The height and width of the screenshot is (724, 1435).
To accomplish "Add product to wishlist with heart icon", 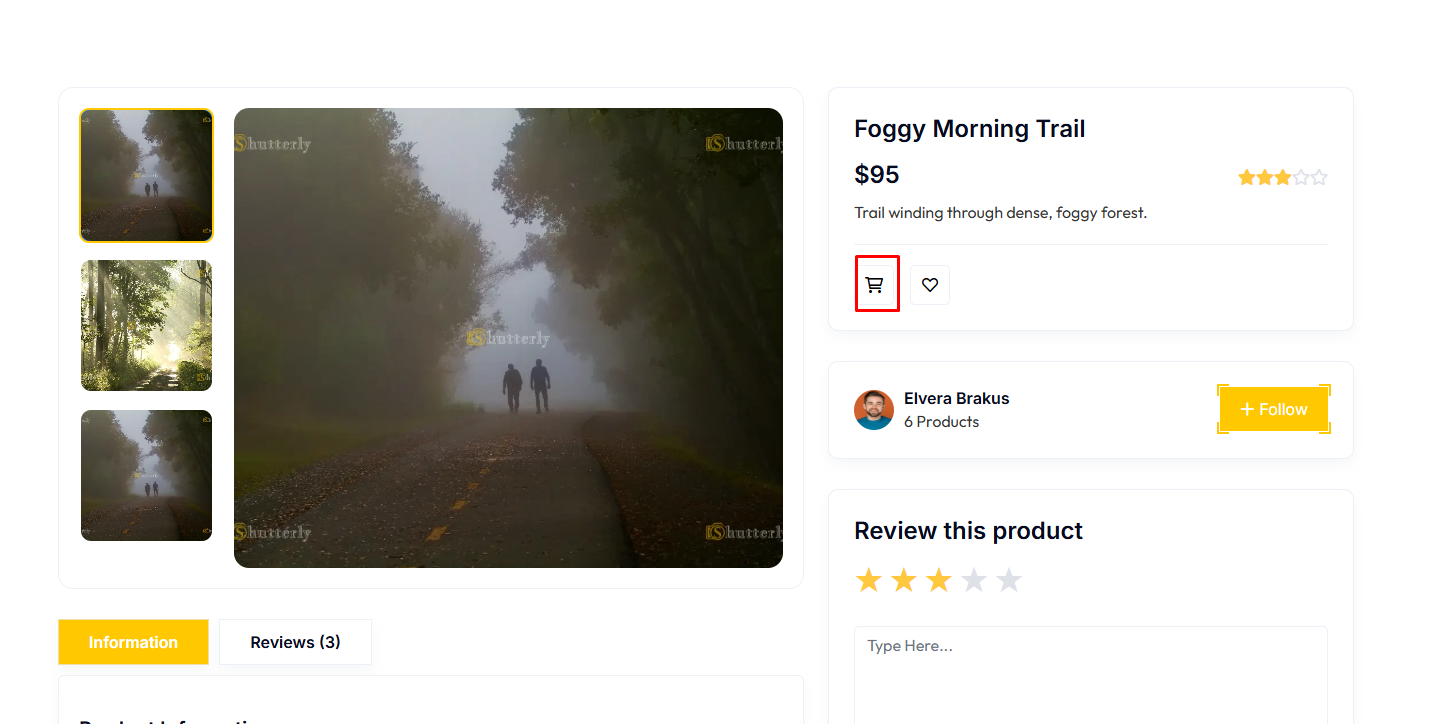I will tap(930, 285).
